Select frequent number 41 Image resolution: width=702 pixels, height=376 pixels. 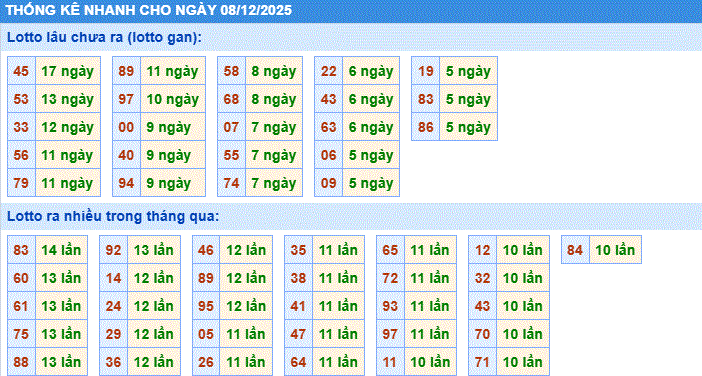coord(299,306)
